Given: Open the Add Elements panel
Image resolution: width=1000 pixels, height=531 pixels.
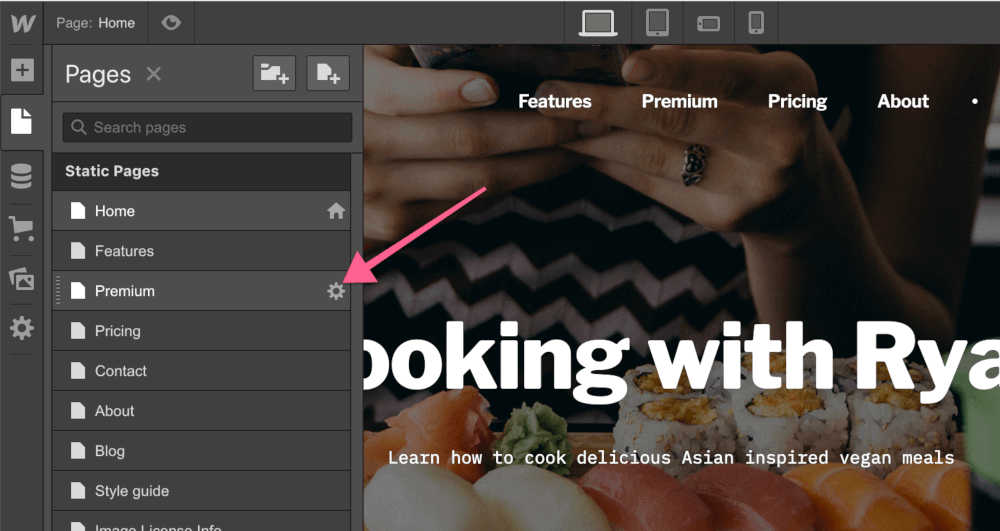Looking at the screenshot, I should 22,71.
